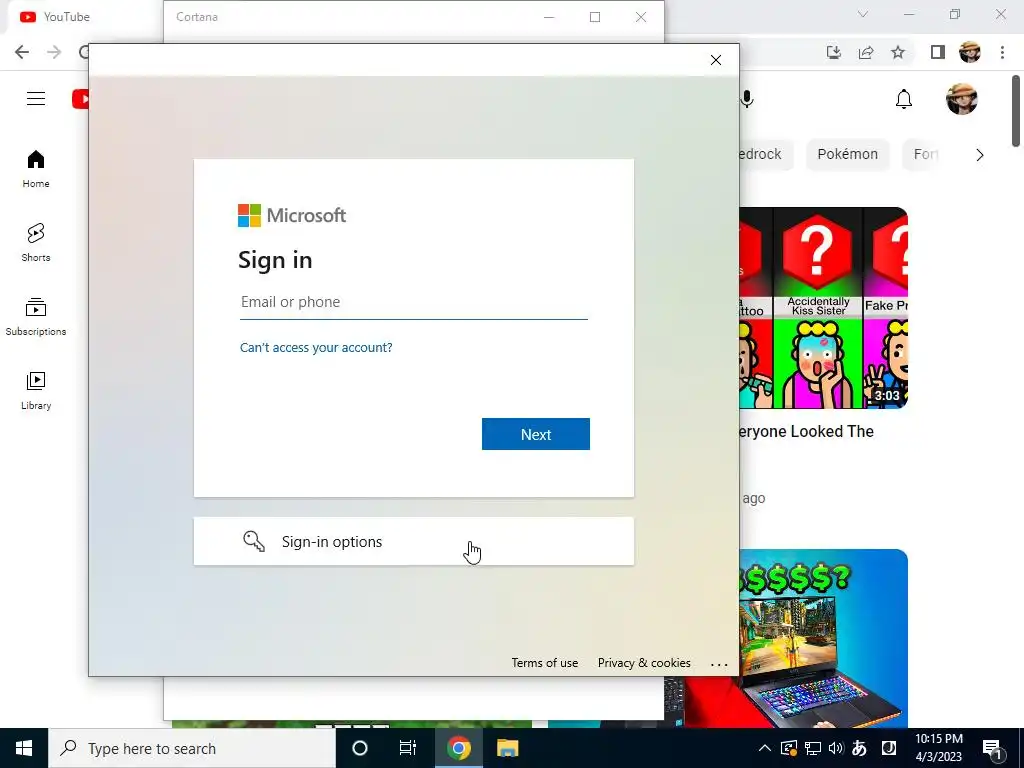The image size is (1024, 768).
Task: Open Subscriptions in YouTube sidebar
Action: (x=36, y=317)
